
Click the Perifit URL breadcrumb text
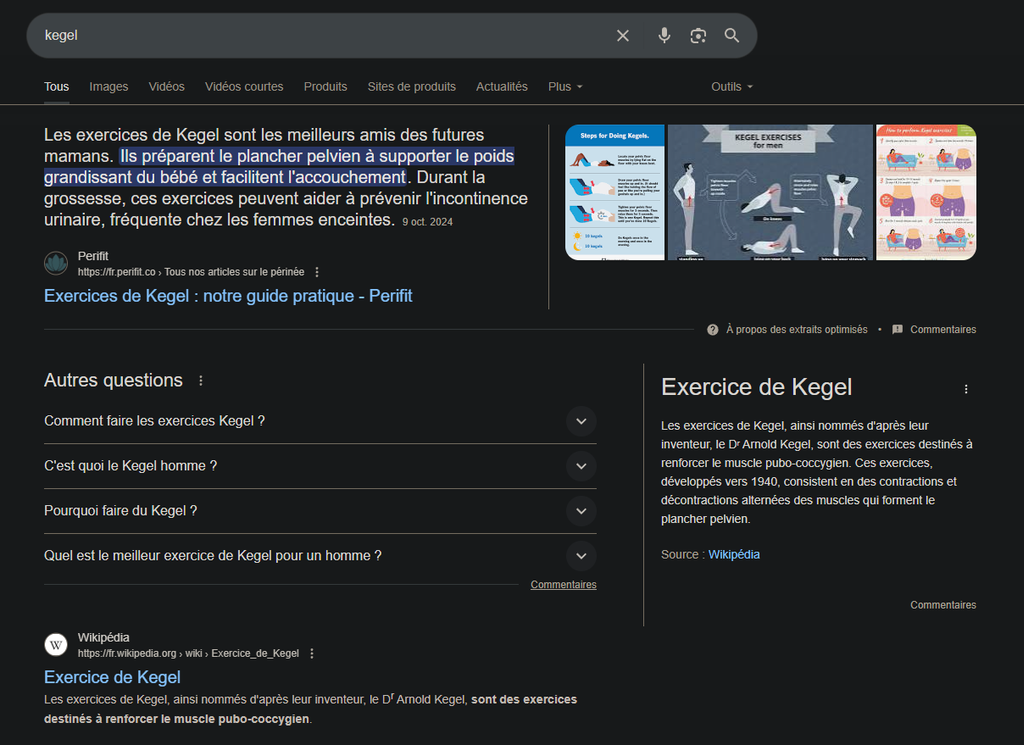tap(191, 272)
